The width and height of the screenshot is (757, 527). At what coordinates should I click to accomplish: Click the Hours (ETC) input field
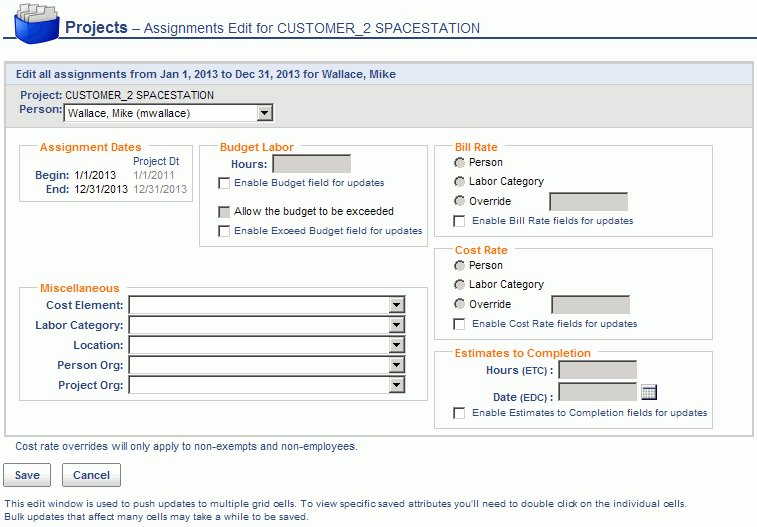point(598,370)
